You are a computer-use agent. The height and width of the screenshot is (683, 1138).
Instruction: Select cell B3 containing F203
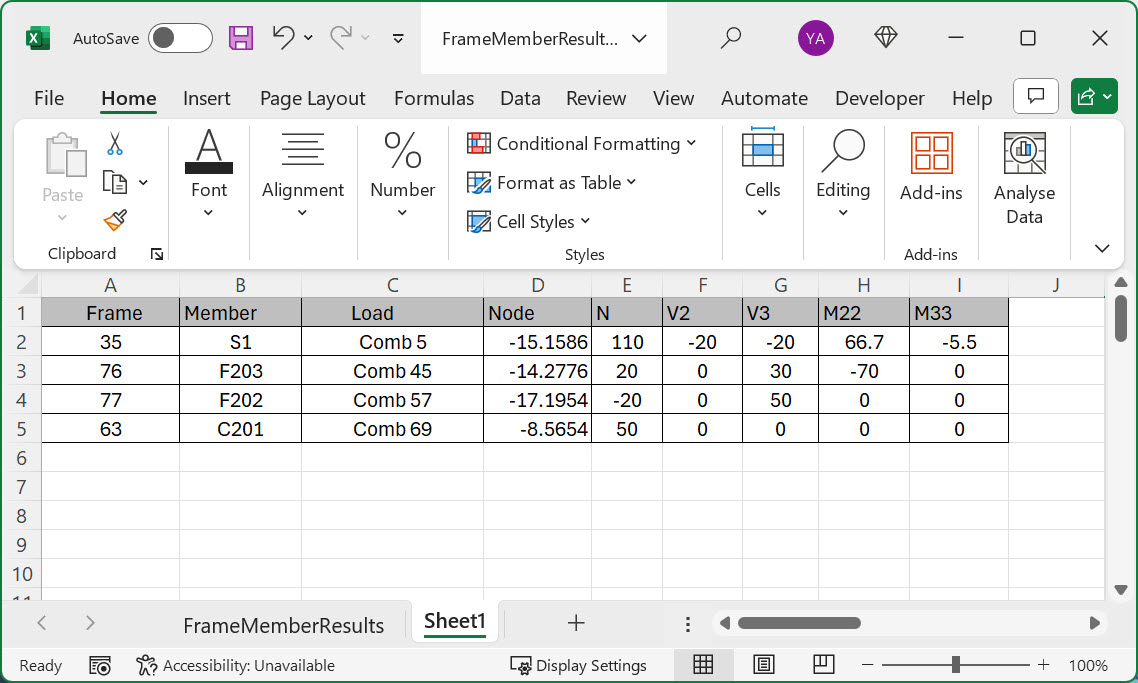pos(240,371)
